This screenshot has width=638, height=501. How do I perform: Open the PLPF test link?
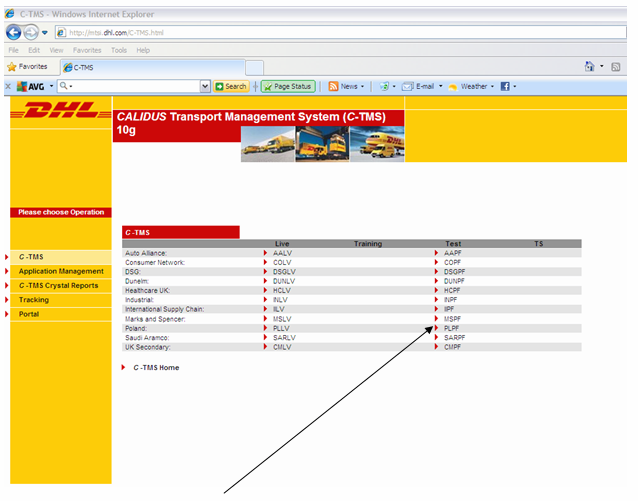(452, 328)
